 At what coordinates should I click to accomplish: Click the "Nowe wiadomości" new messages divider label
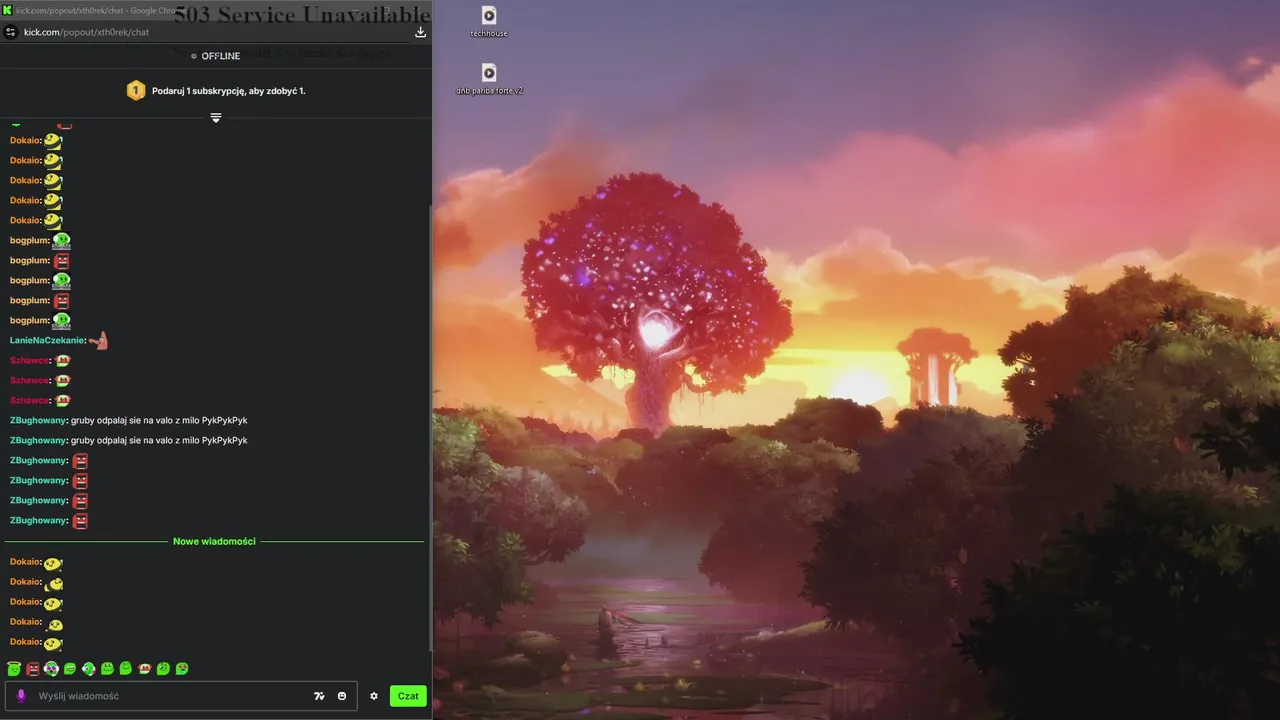click(214, 541)
